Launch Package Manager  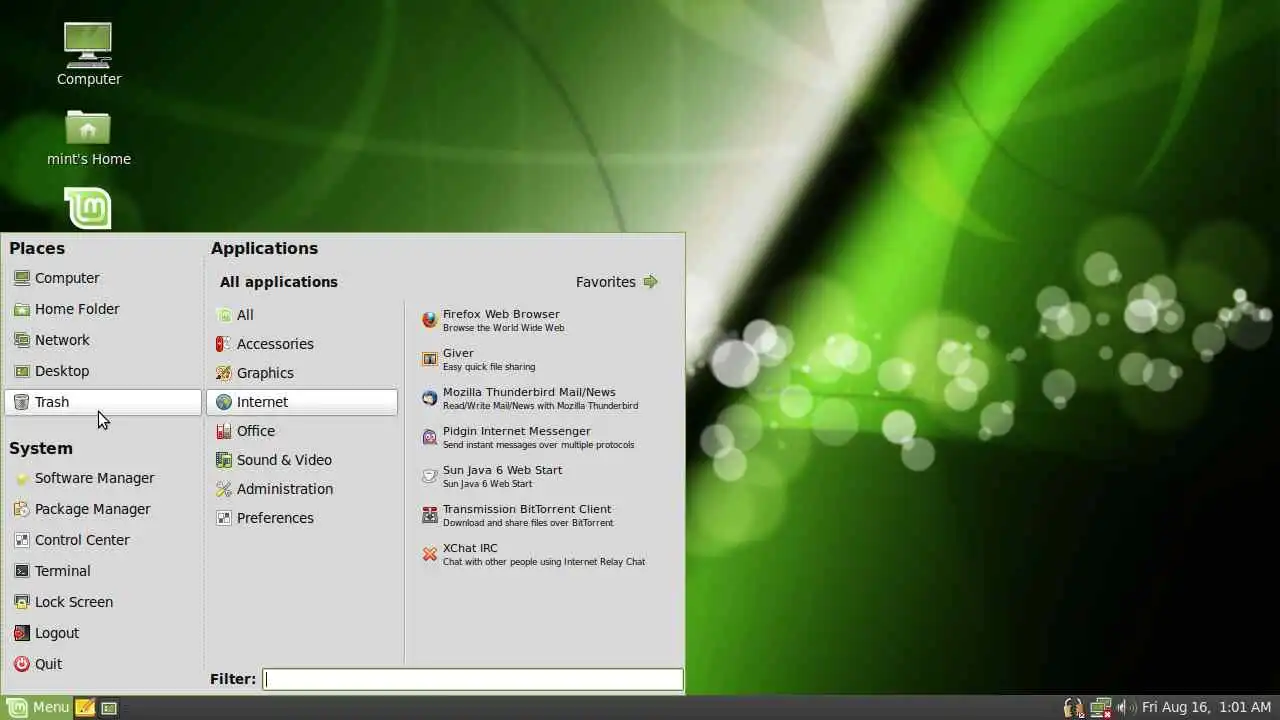[103, 509]
